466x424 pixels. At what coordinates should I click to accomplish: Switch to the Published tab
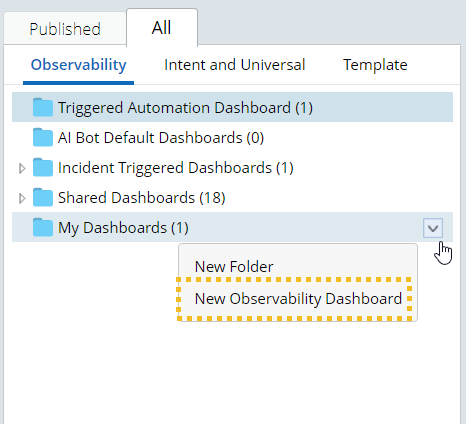[x=65, y=29]
